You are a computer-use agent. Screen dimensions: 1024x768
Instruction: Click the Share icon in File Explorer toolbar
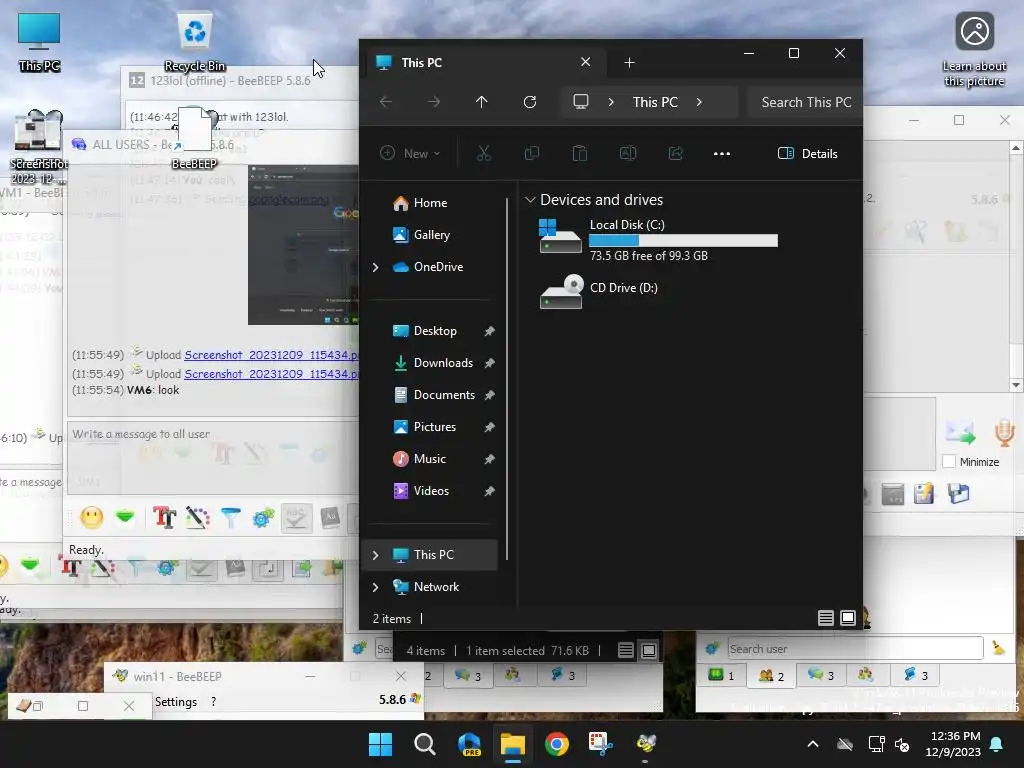click(x=675, y=153)
